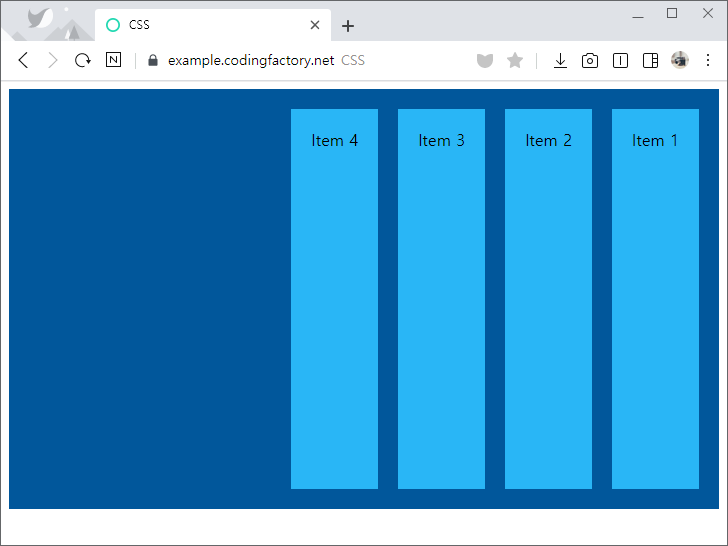The image size is (728, 546).
Task: Open the Naver home button
Action: coord(113,60)
